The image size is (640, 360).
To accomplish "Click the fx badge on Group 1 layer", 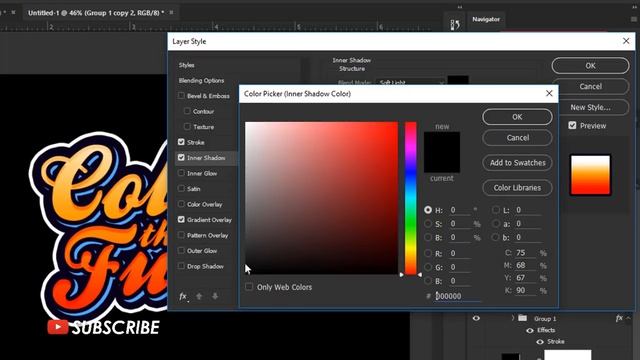I will pyautogui.click(x=619, y=318).
